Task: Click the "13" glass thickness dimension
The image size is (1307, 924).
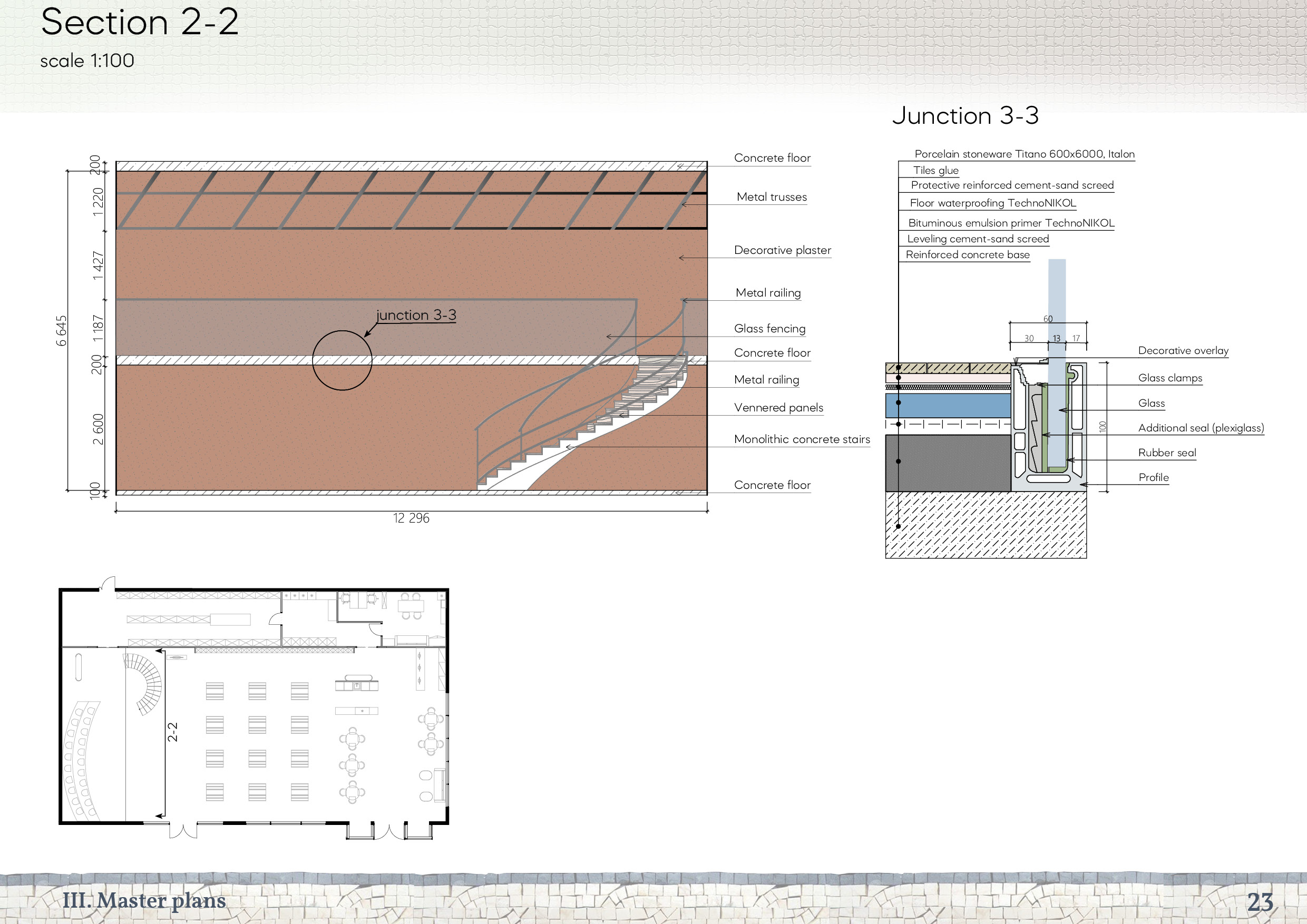Action: (1057, 339)
